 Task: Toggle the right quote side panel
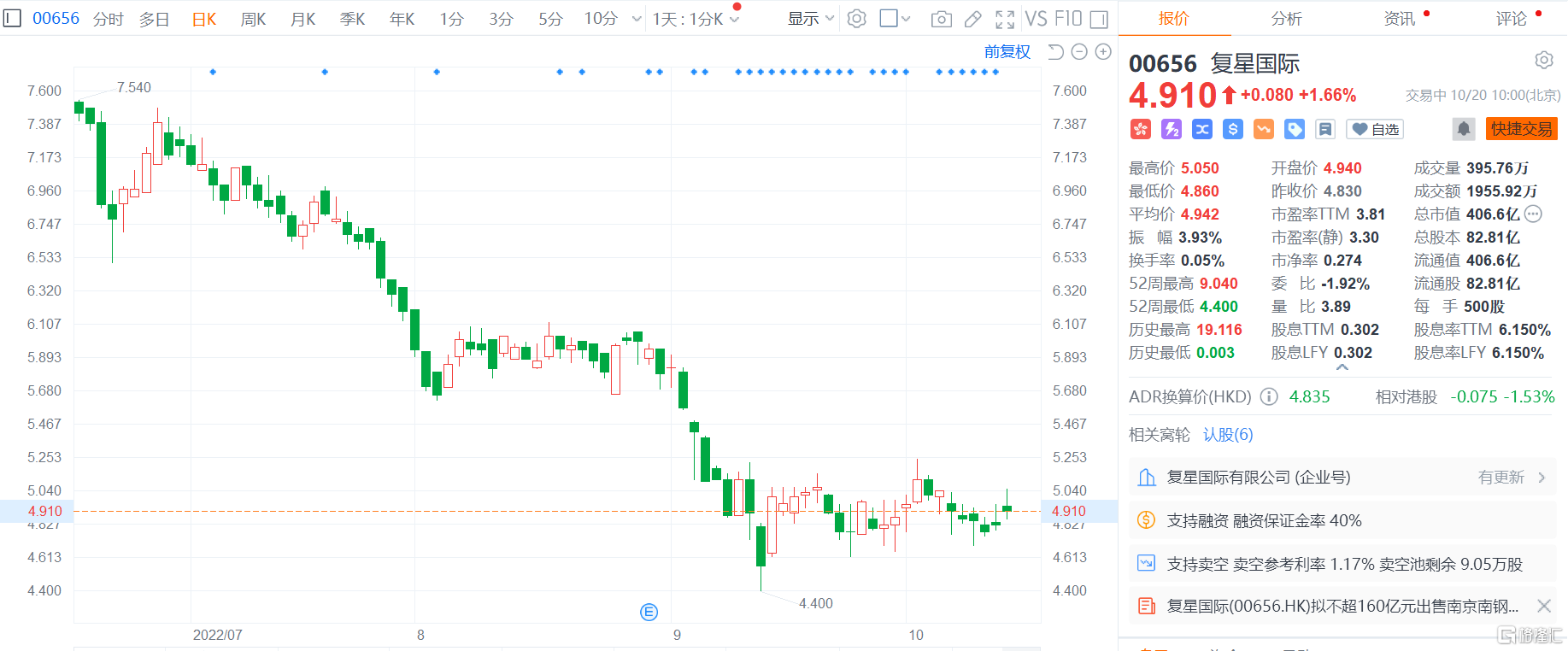[1100, 19]
